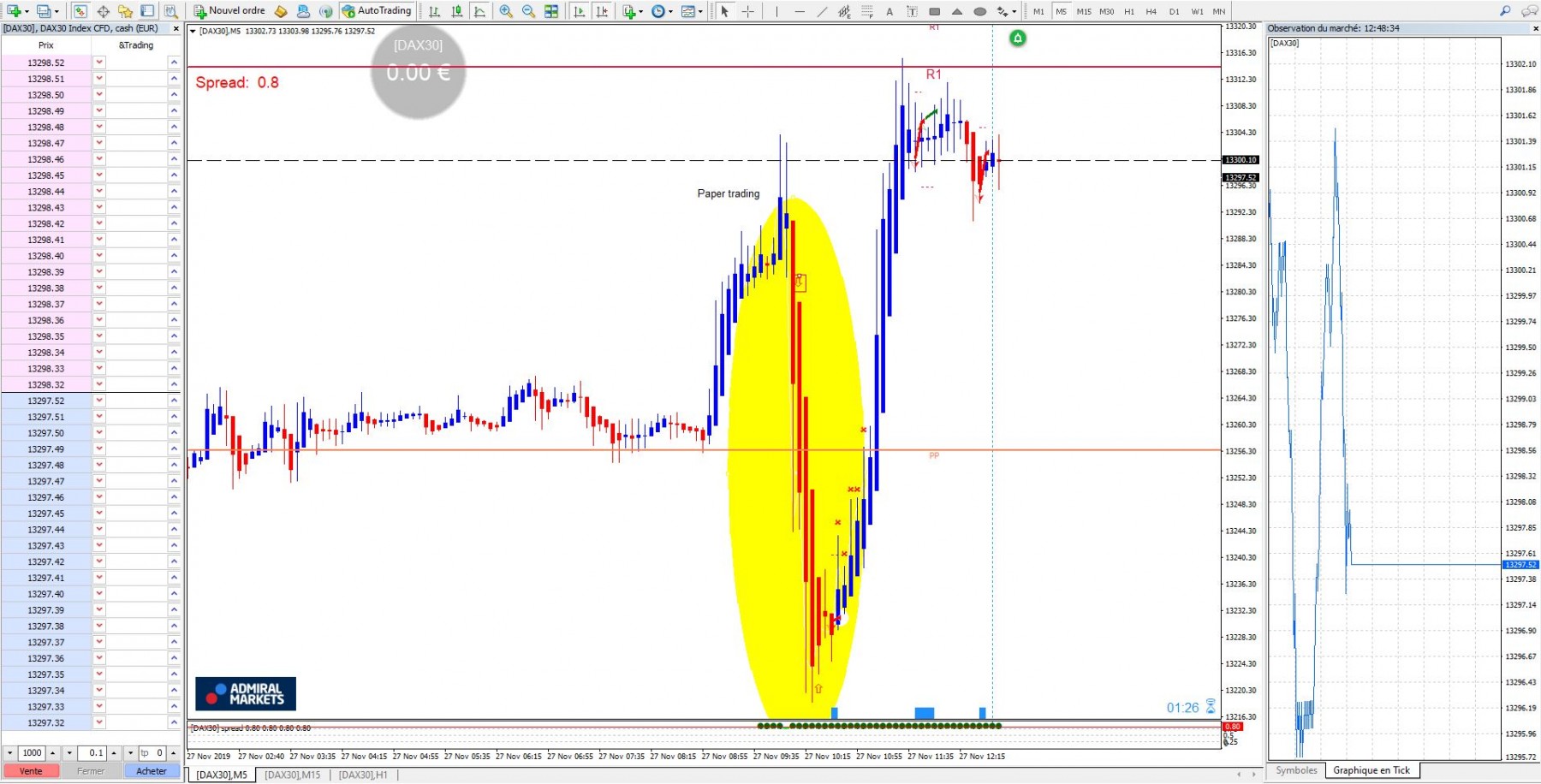
Task: Open the templates dropdown
Action: click(692, 11)
